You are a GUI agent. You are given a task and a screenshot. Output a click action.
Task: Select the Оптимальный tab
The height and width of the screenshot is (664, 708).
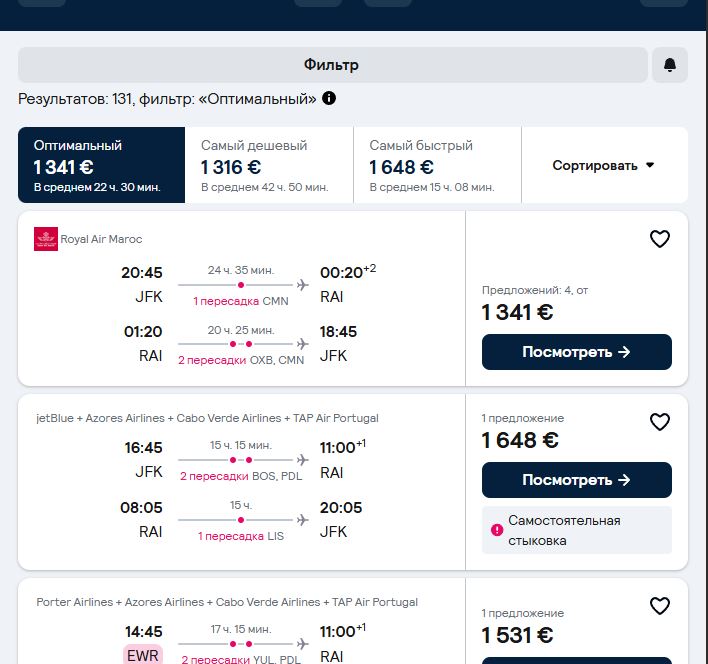[x=102, y=165]
